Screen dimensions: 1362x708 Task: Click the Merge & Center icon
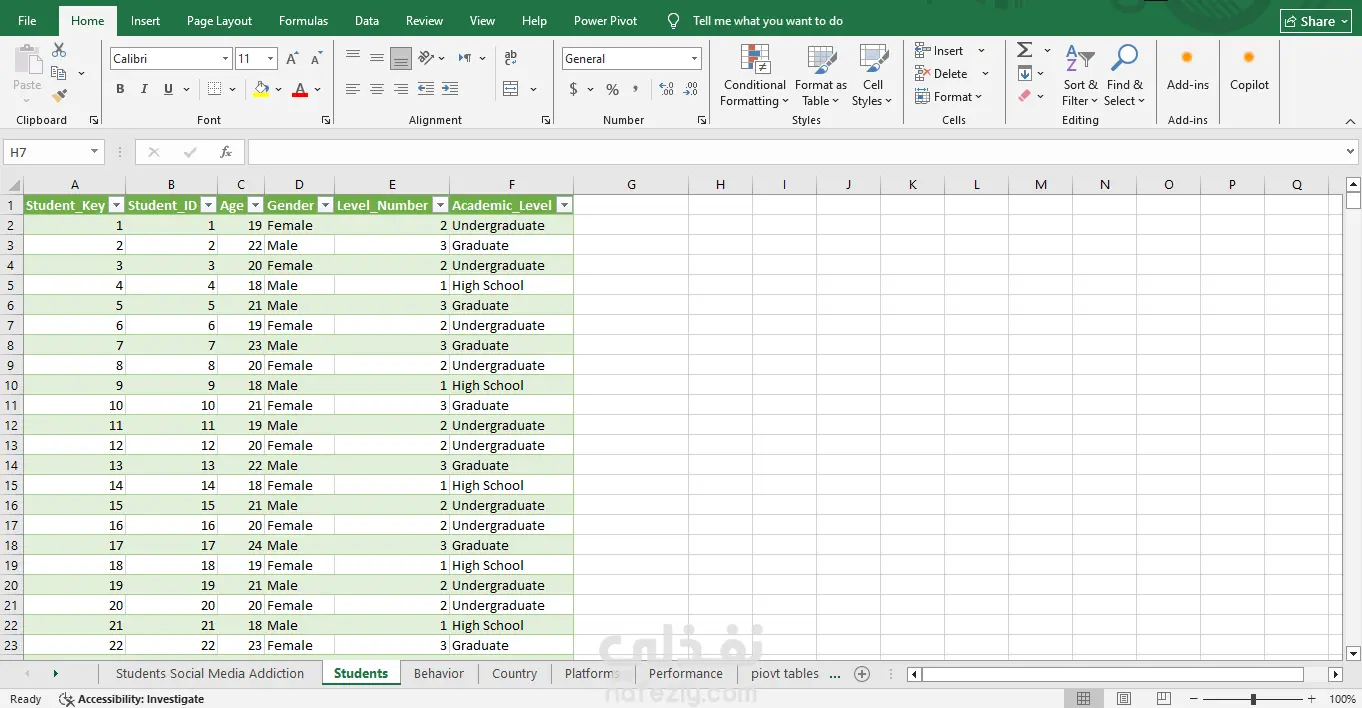tap(511, 89)
